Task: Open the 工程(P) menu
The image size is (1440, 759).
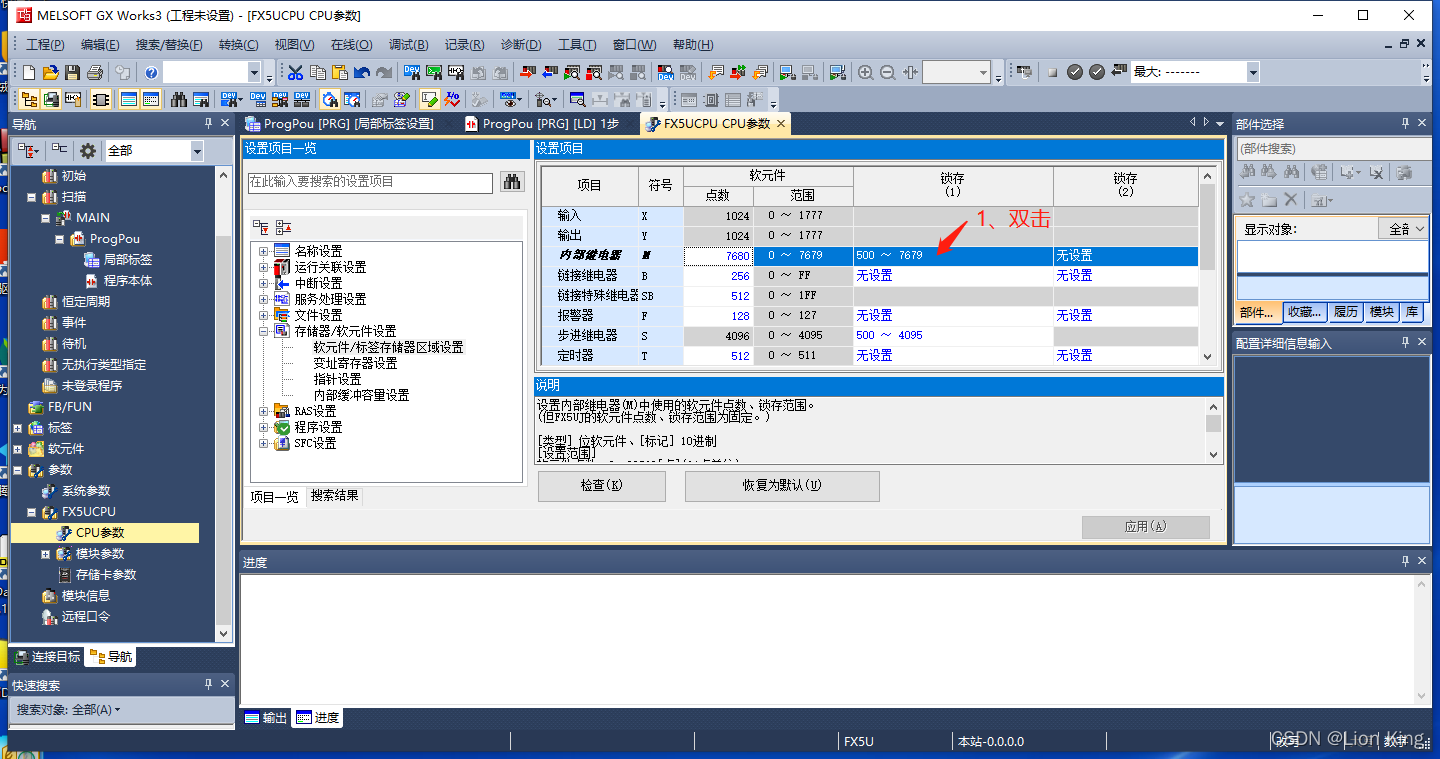Action: [45, 45]
